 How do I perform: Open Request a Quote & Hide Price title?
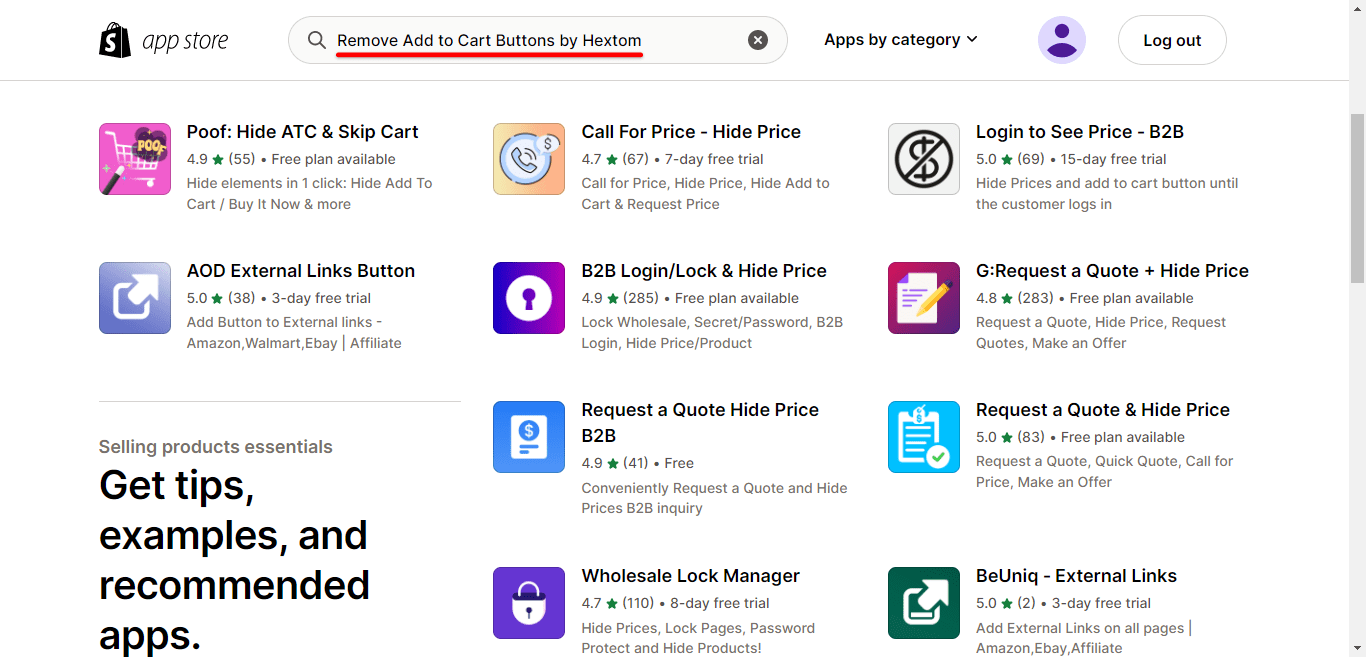pyautogui.click(x=1103, y=410)
